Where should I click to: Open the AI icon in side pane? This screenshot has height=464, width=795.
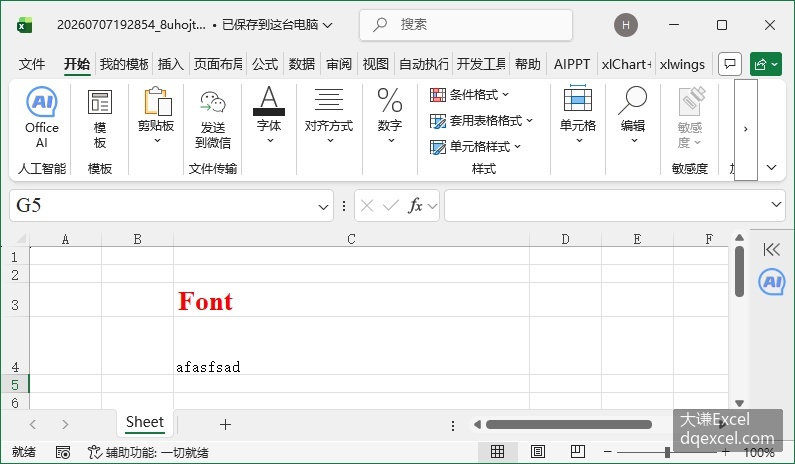pos(772,282)
